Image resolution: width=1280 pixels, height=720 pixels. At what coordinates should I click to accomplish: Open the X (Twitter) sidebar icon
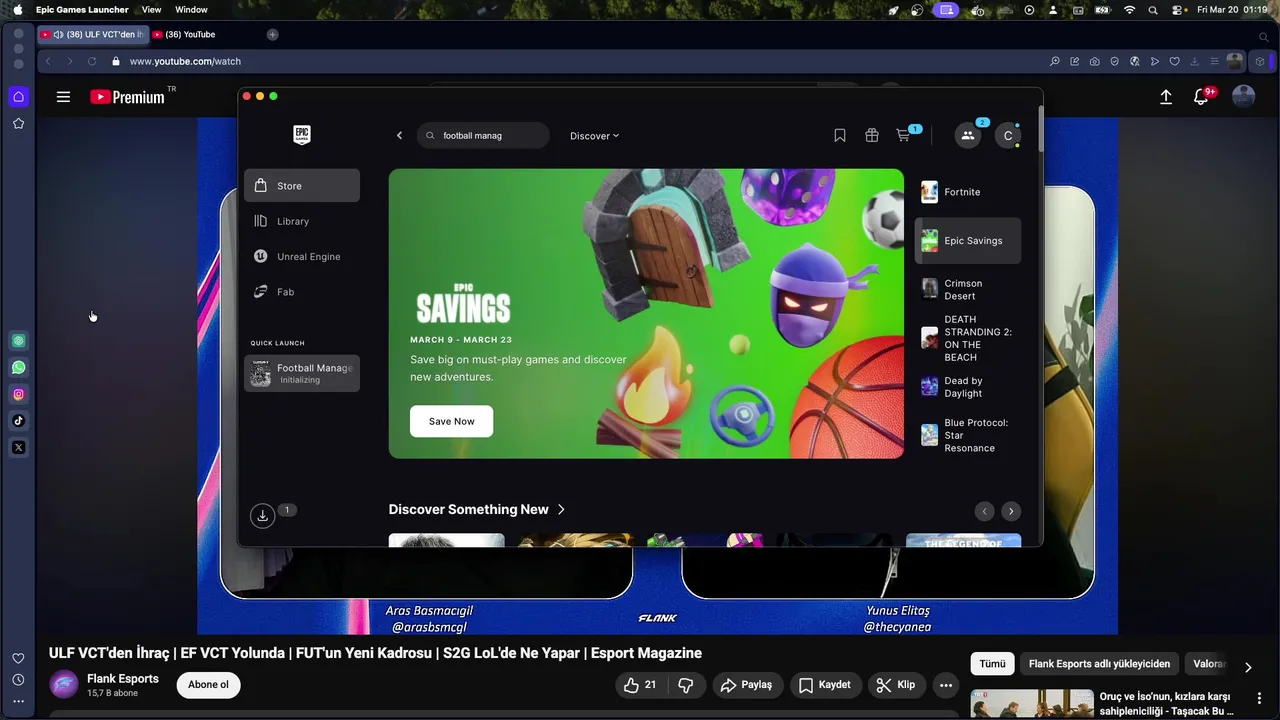click(18, 447)
